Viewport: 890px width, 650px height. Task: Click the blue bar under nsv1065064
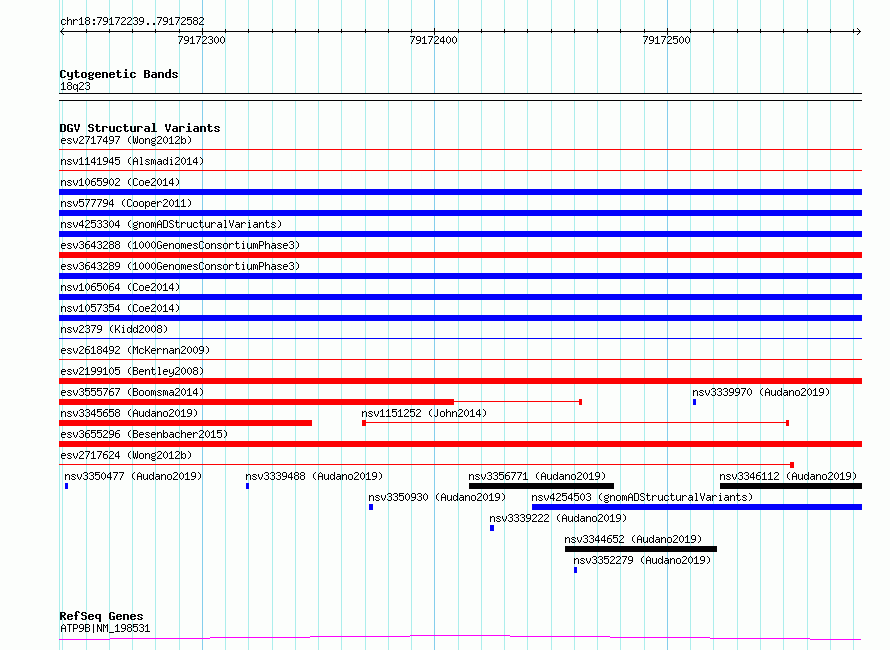coord(460,297)
